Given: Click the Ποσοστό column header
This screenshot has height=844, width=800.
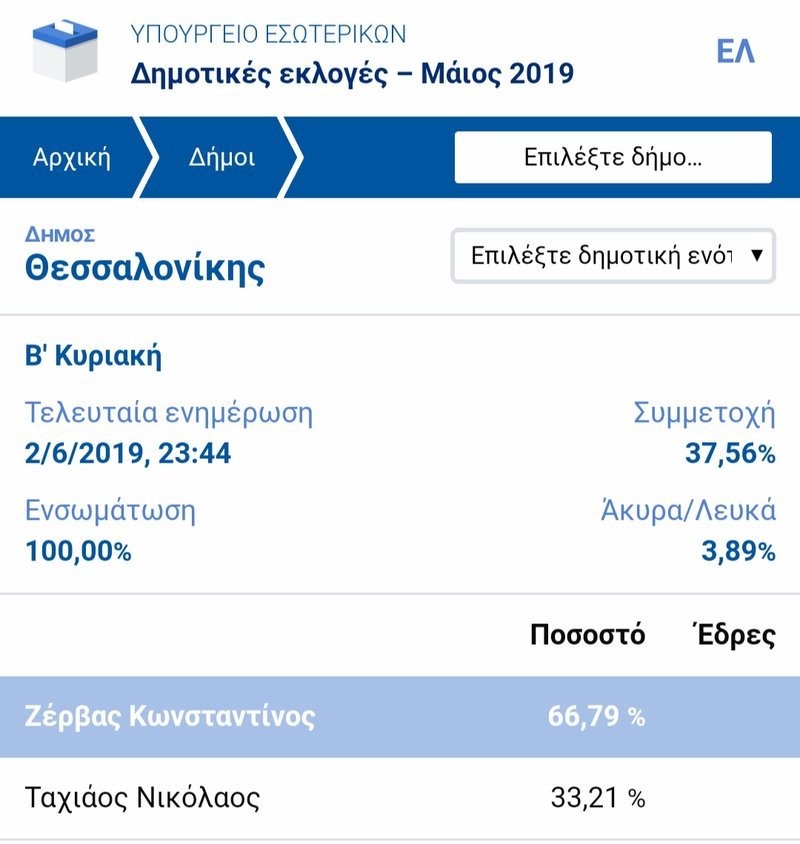Looking at the screenshot, I should point(587,635).
